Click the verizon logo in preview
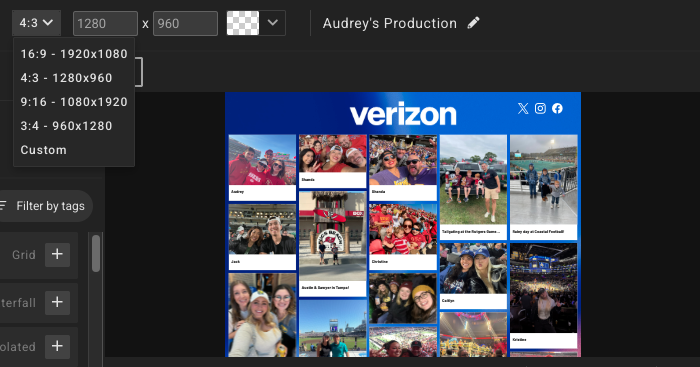The image size is (700, 367). pyautogui.click(x=403, y=115)
